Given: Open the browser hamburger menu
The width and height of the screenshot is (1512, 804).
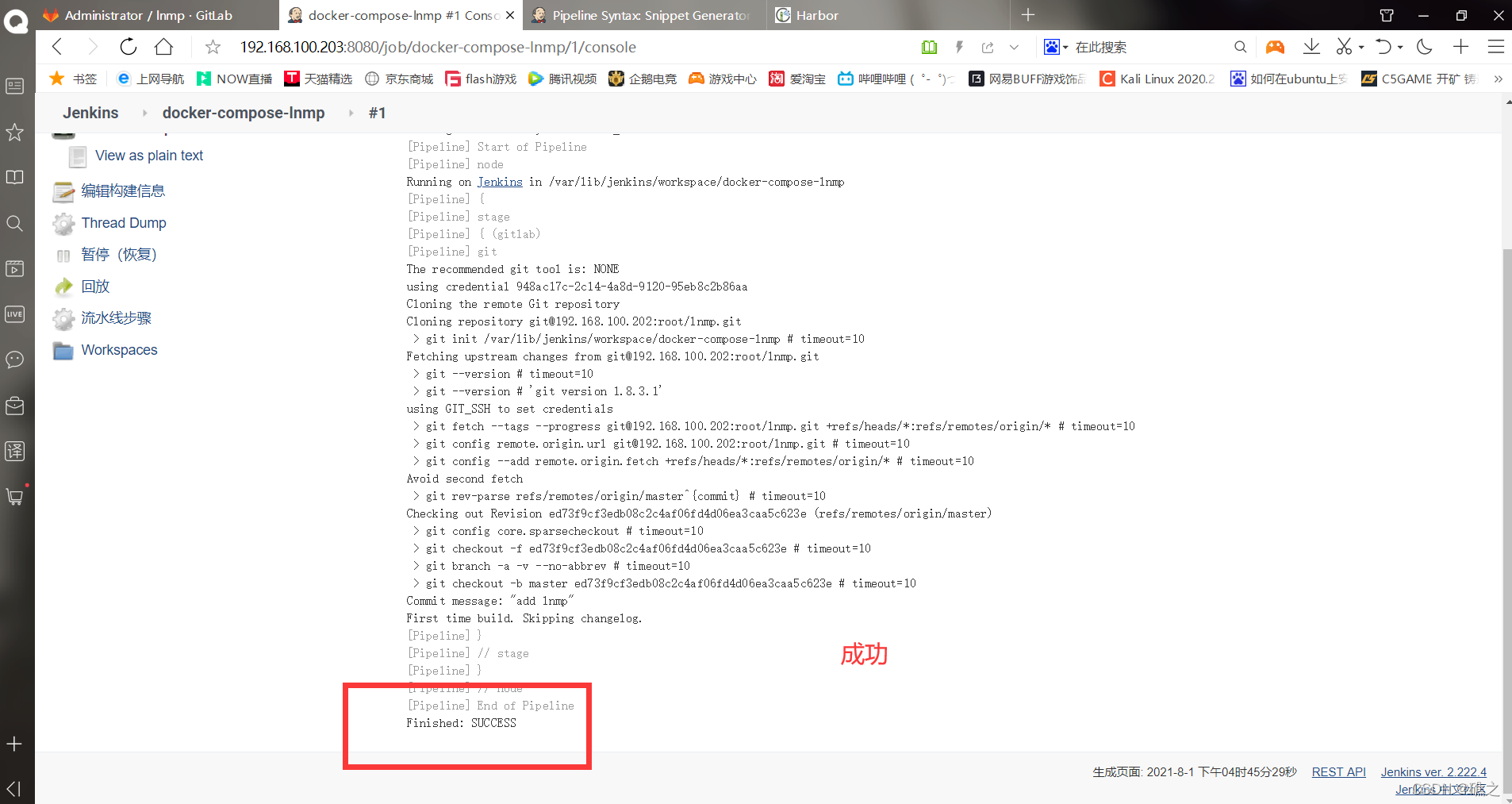Looking at the screenshot, I should coord(1495,47).
